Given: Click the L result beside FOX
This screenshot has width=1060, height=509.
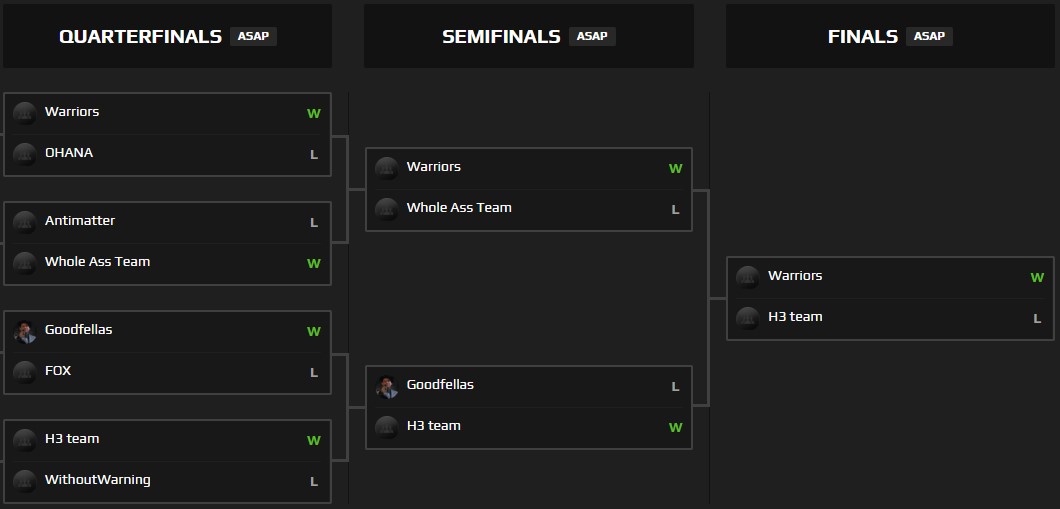Looking at the screenshot, I should 314,372.
